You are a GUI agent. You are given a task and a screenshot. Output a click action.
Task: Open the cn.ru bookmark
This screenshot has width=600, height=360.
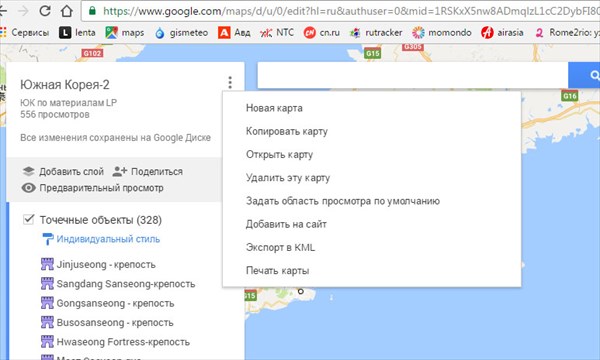(321, 33)
